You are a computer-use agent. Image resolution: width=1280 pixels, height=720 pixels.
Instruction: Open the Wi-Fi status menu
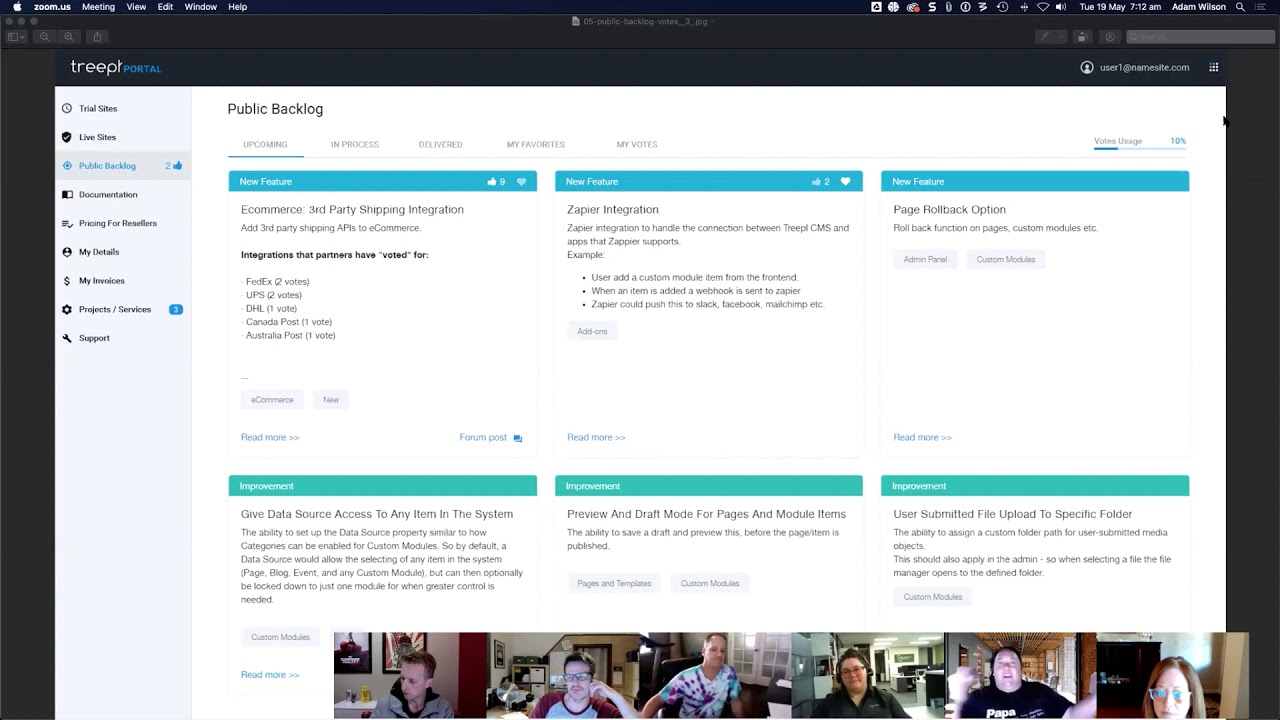[1043, 7]
